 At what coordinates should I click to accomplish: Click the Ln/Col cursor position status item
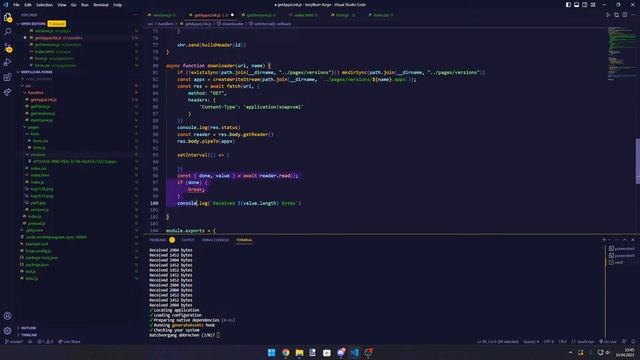point(498,342)
